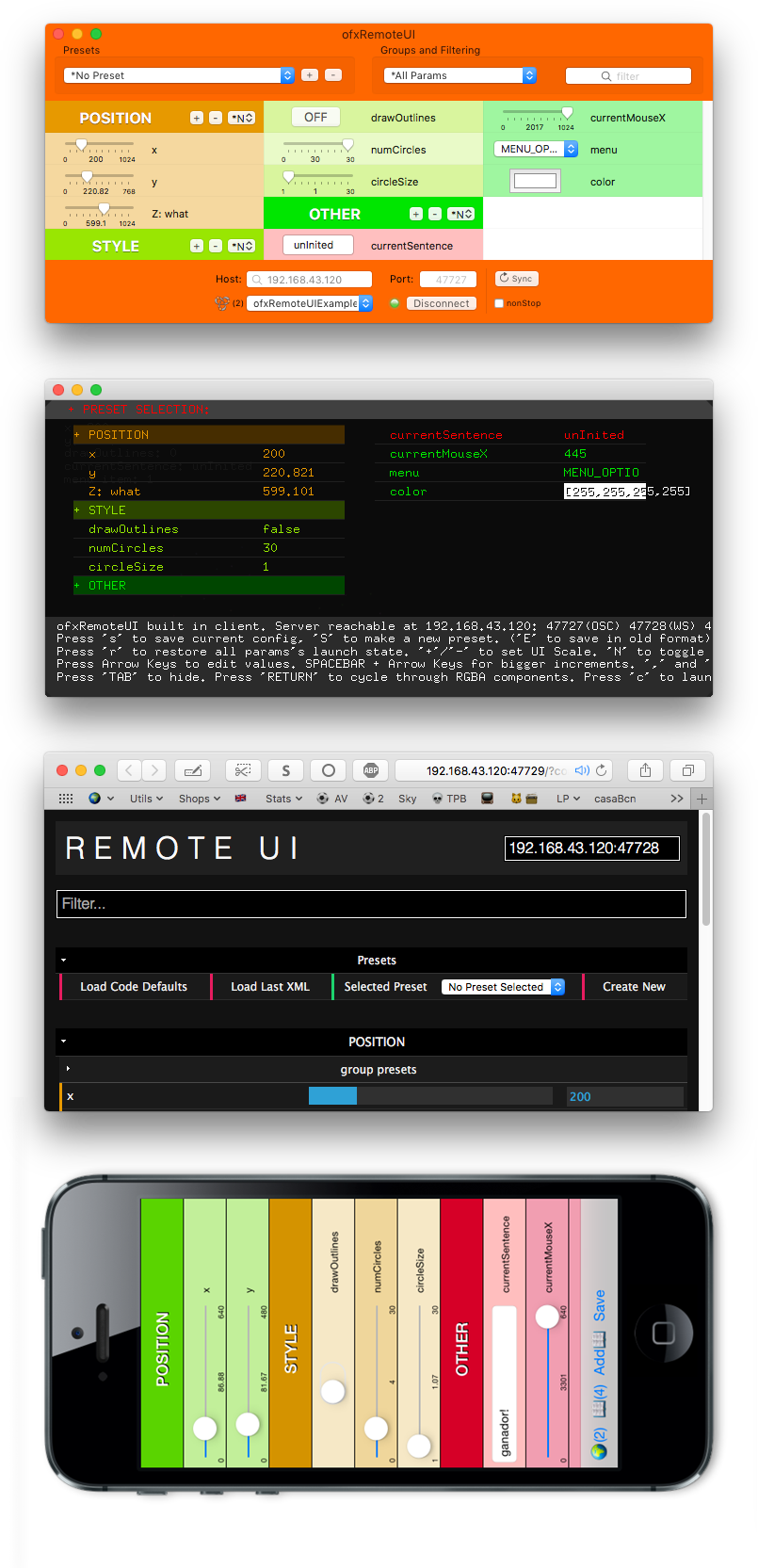Click the Safari share icon
Screen dimensions: 758x1568
click(x=645, y=770)
